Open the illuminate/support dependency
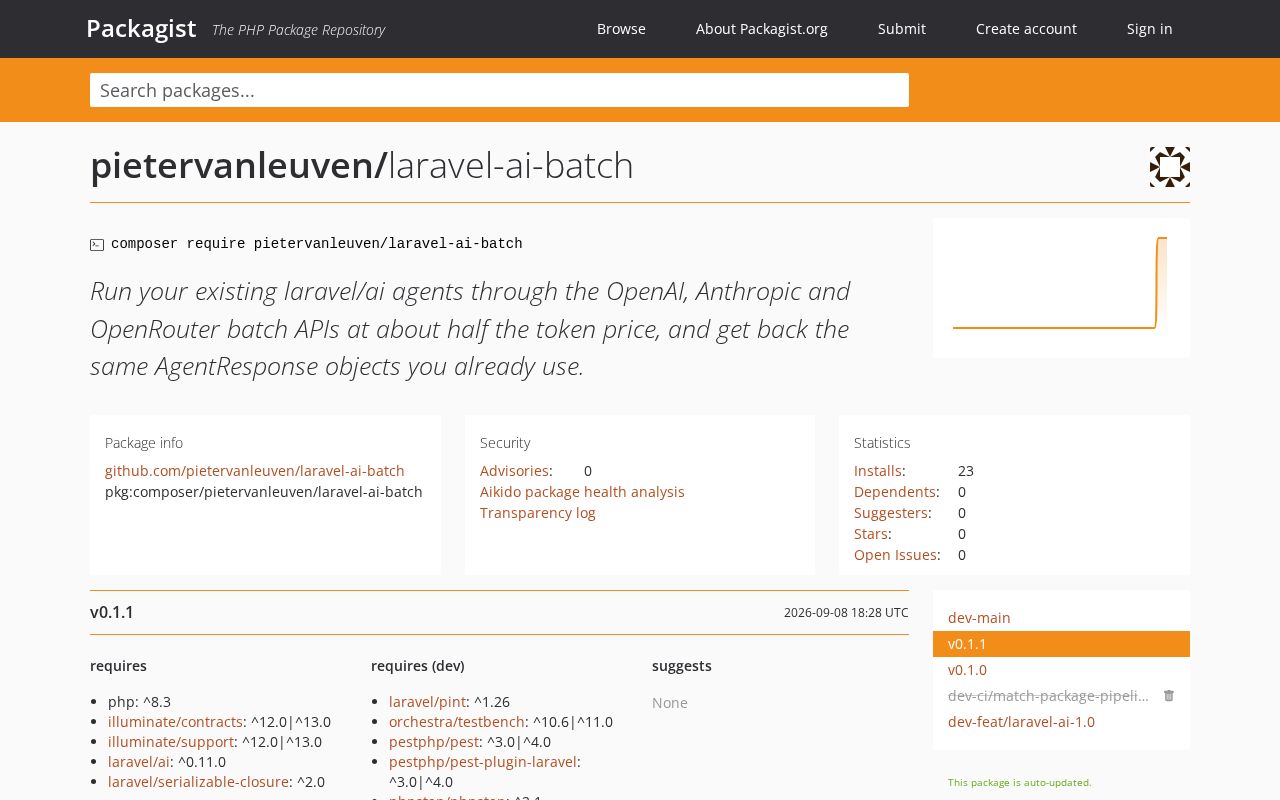 pyautogui.click(x=171, y=742)
